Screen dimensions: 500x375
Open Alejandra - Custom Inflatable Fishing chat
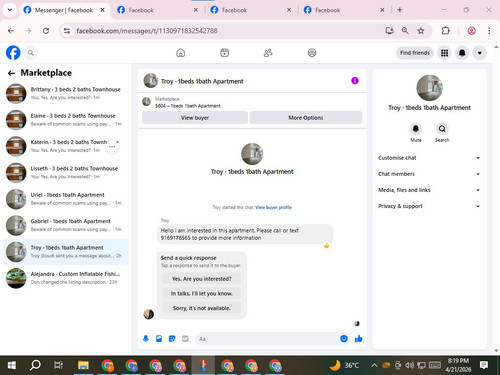click(66, 278)
